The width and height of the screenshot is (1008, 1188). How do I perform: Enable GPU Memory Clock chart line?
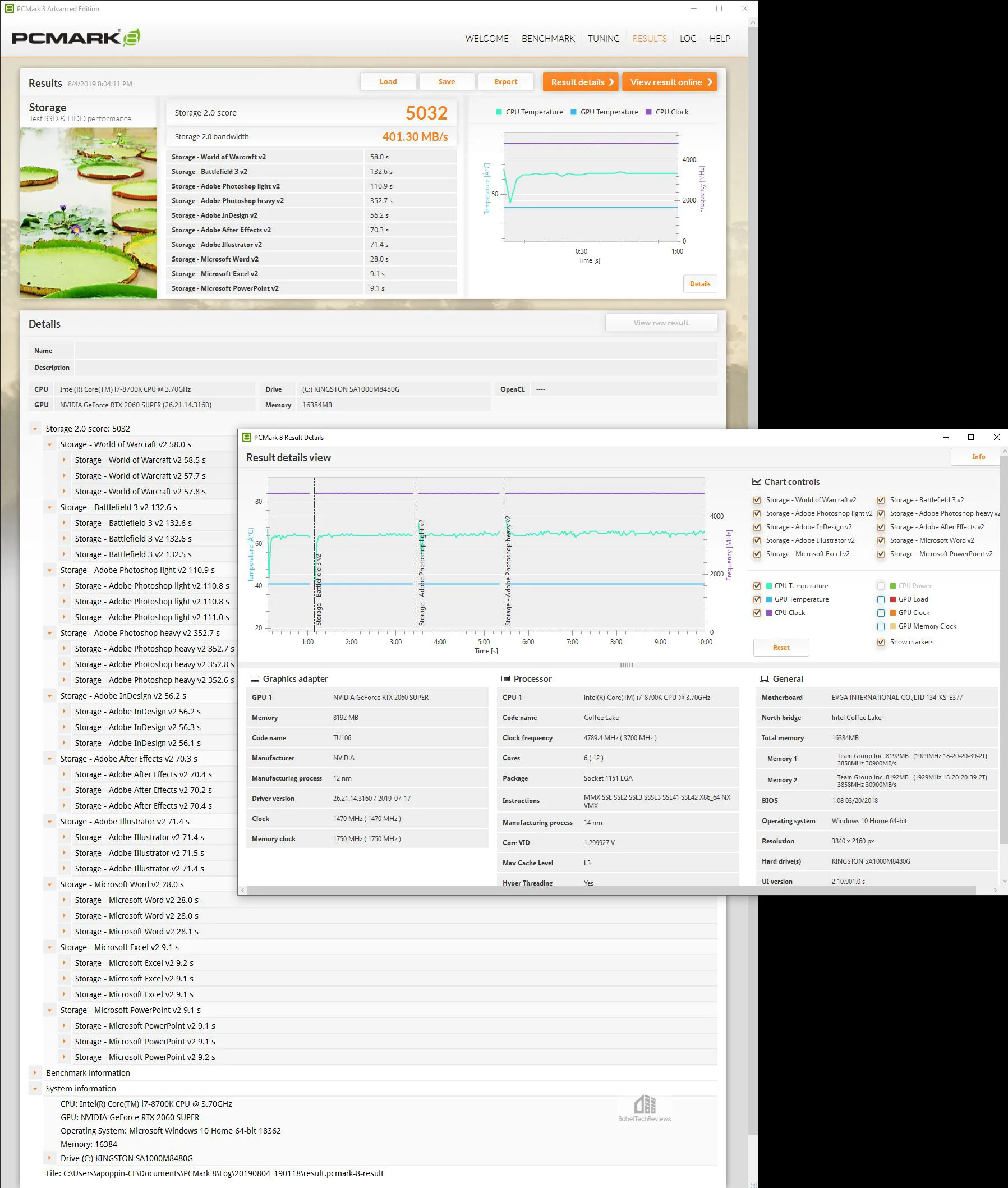pos(881,627)
